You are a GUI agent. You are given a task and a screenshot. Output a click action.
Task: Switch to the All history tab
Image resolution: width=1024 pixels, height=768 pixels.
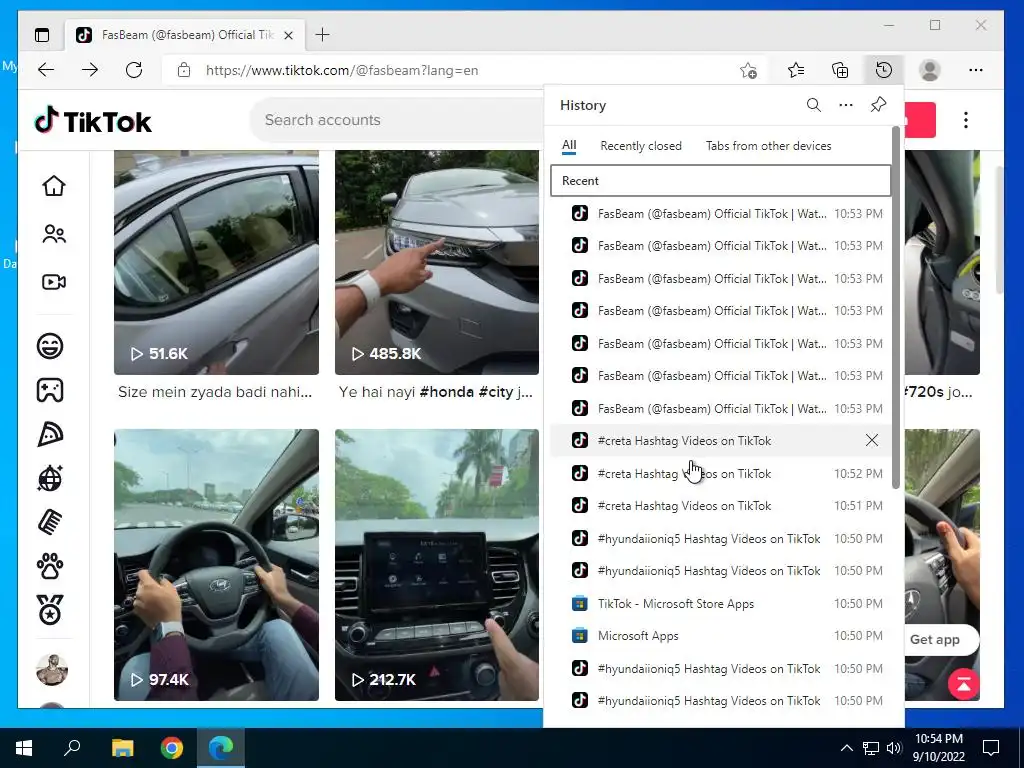569,146
